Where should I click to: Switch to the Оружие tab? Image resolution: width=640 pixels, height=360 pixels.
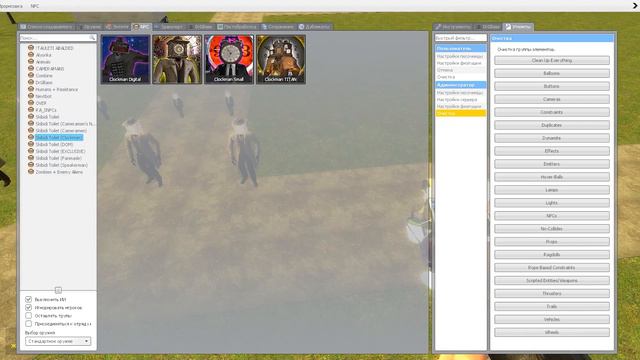coord(90,27)
